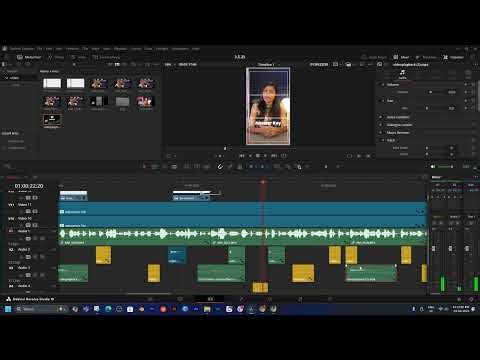The image size is (480, 360).
Task: Toggle linked selection chain icon
Action: coord(230,167)
